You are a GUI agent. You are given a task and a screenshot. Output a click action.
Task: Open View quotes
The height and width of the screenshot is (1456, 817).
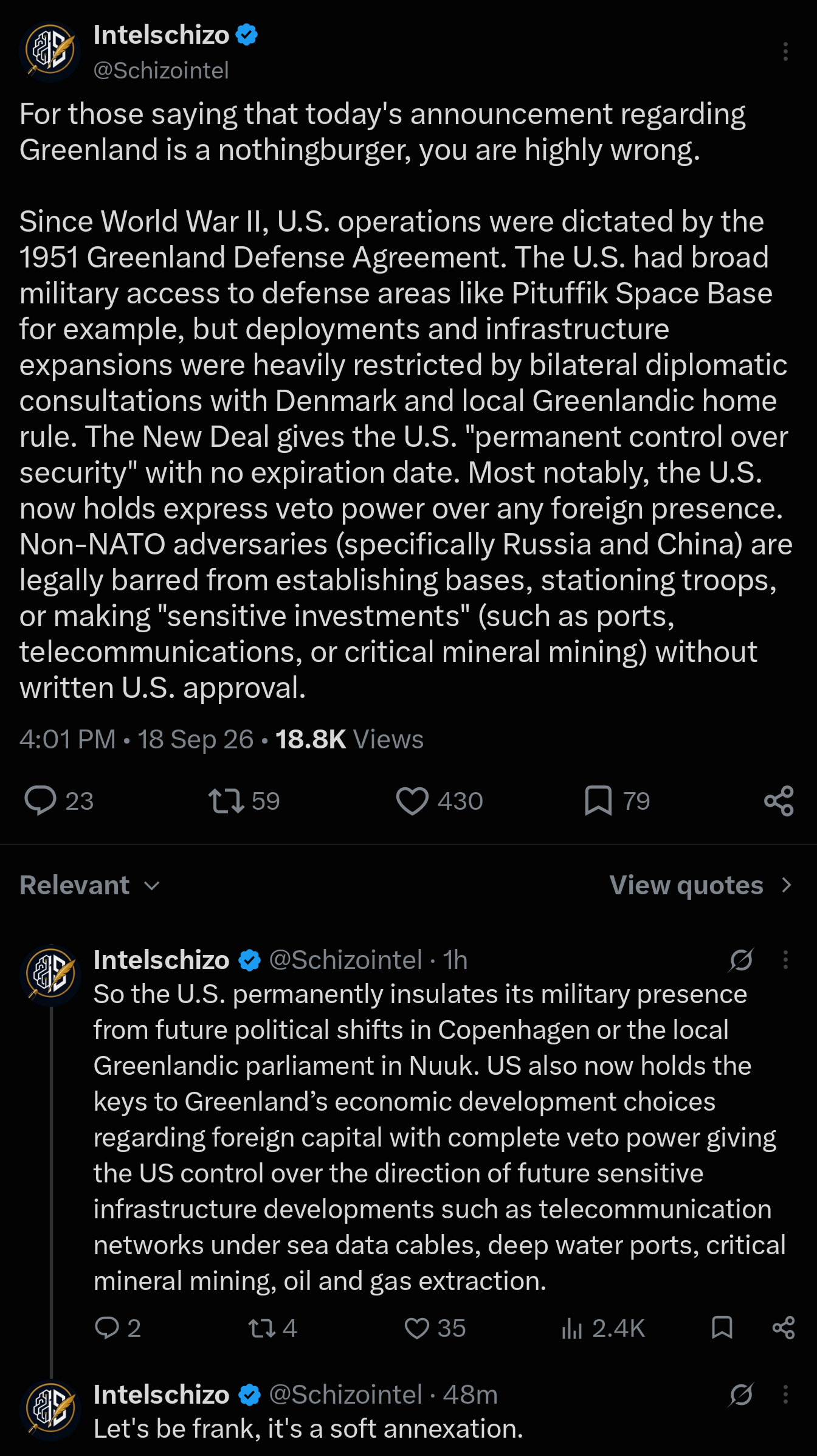click(x=701, y=885)
